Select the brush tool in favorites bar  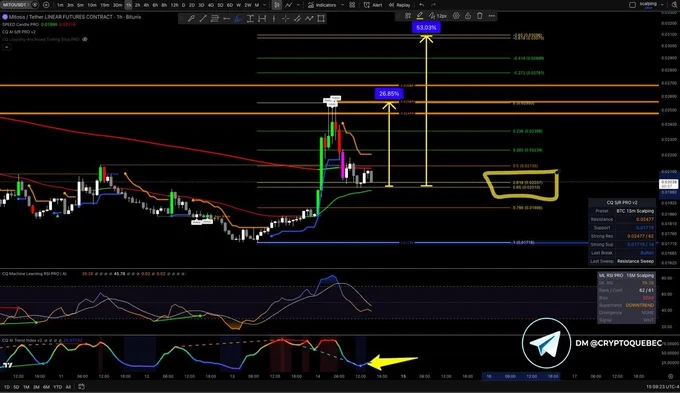[191, 19]
